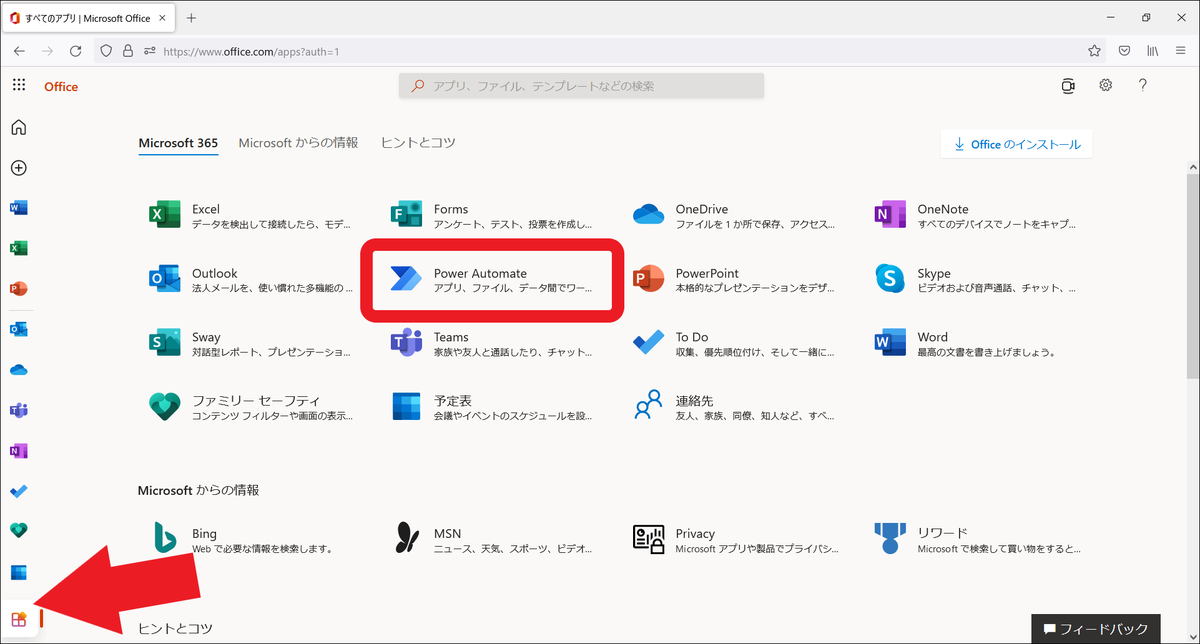
Task: Open Office settings with the gear icon
Action: pyautogui.click(x=1105, y=85)
